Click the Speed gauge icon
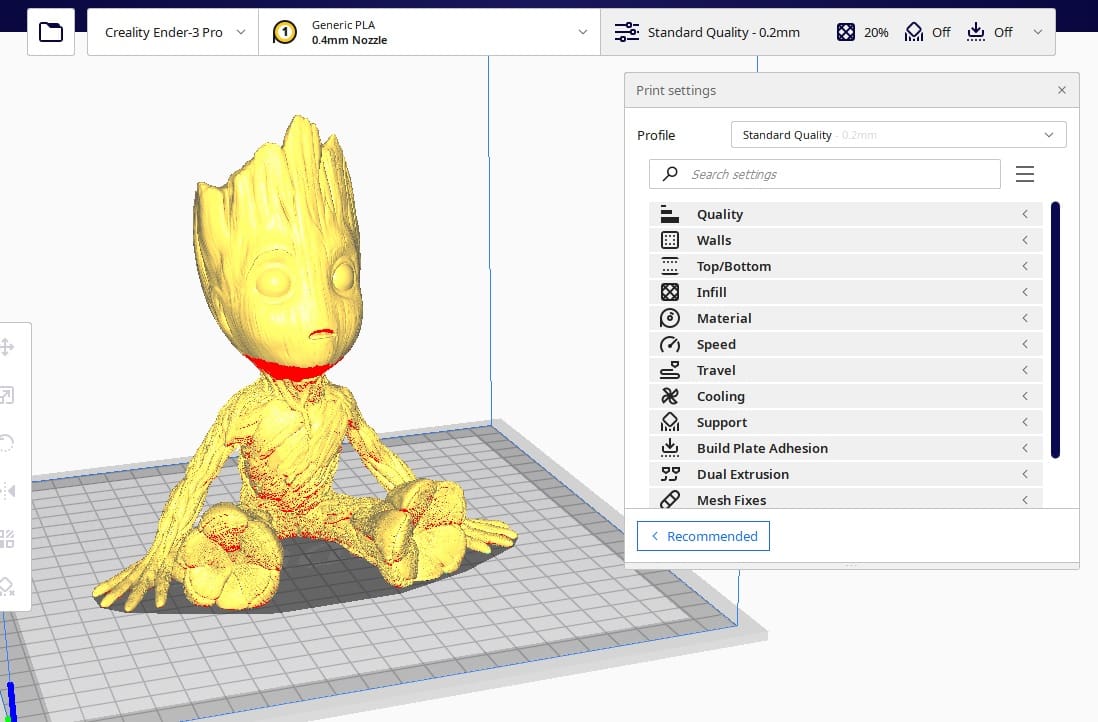This screenshot has height=722, width=1098. (x=669, y=344)
